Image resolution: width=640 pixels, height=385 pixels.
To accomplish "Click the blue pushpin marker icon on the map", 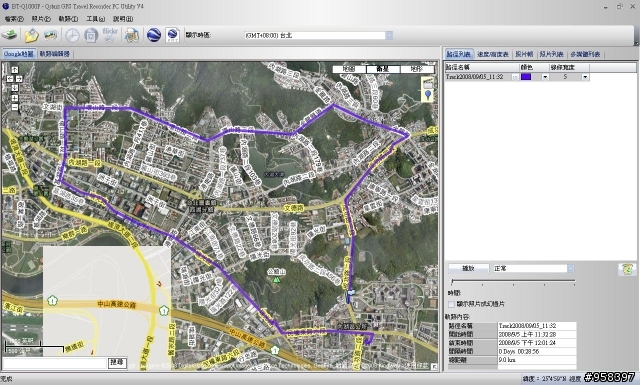I will click(427, 95).
